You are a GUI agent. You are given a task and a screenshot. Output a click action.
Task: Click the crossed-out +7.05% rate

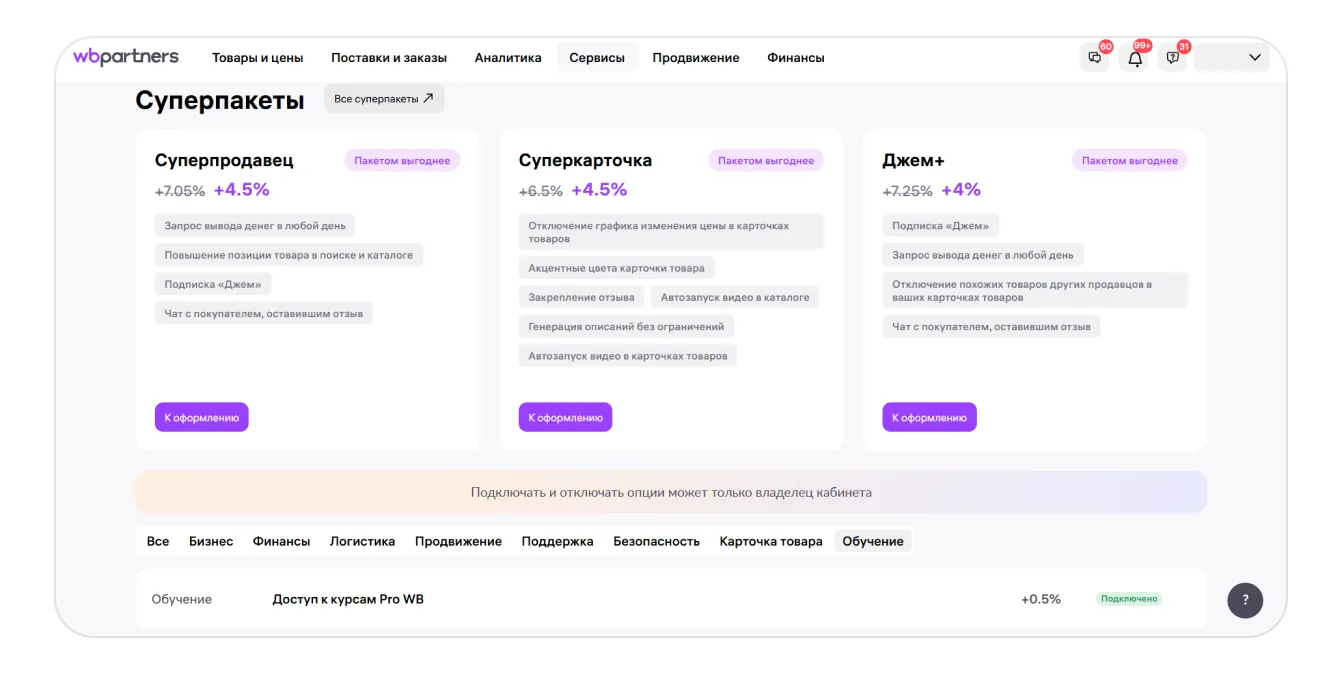click(180, 191)
